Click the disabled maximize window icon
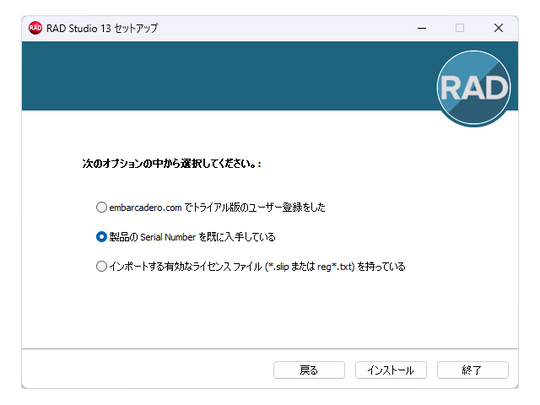 click(x=460, y=28)
